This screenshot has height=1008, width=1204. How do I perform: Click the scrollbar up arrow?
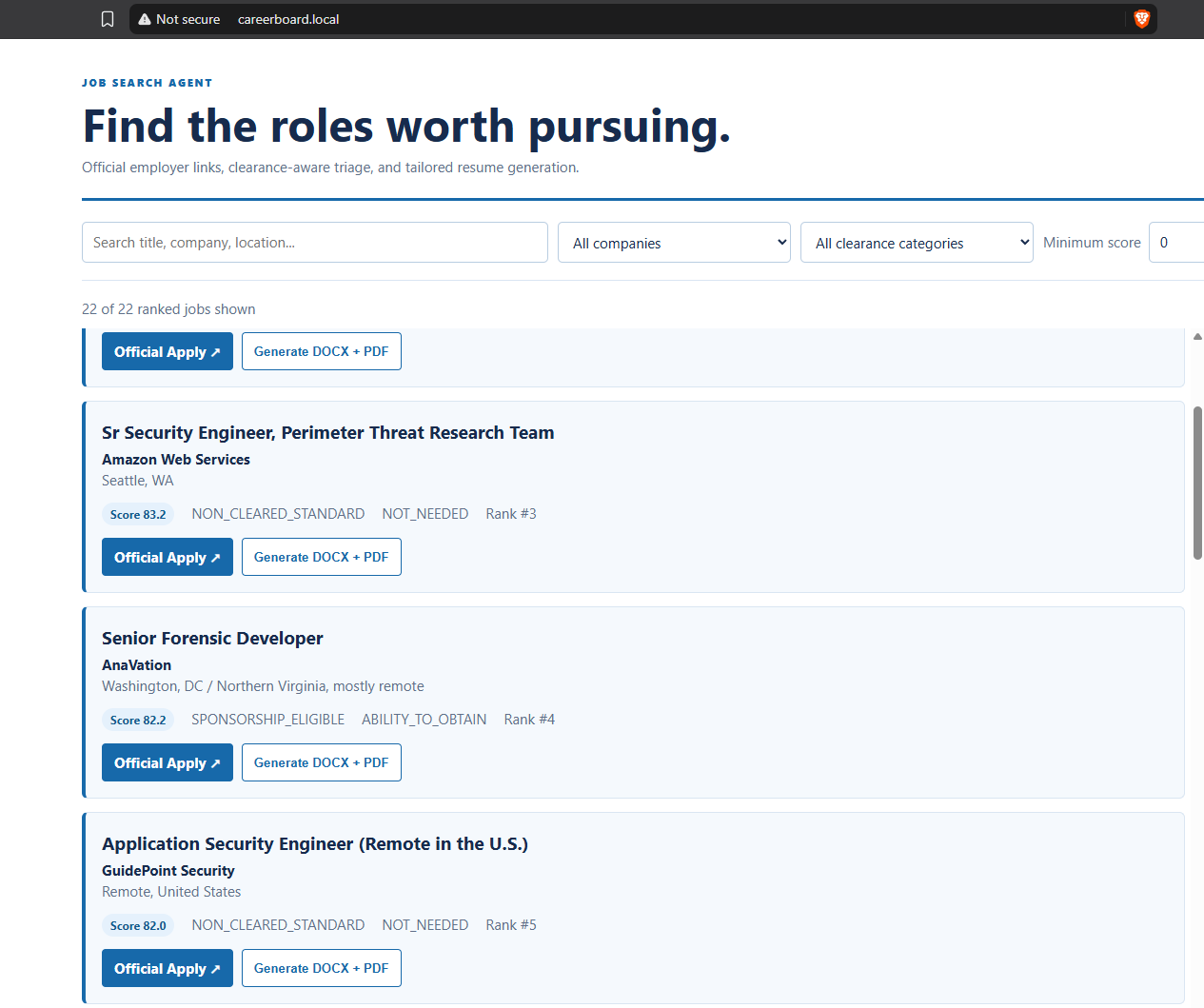1197,336
